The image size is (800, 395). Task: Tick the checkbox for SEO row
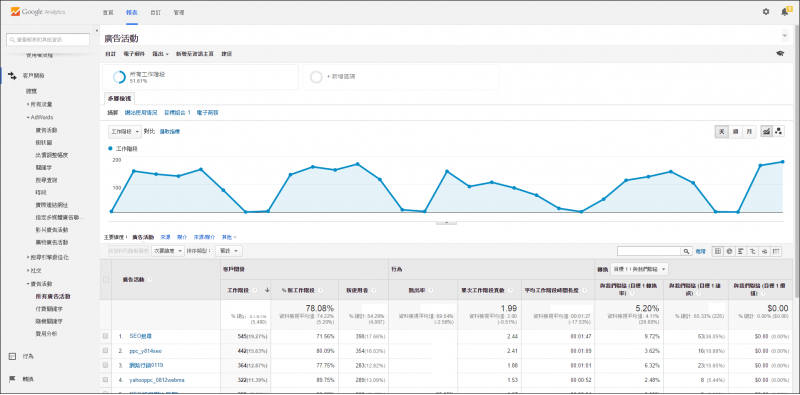coord(105,336)
